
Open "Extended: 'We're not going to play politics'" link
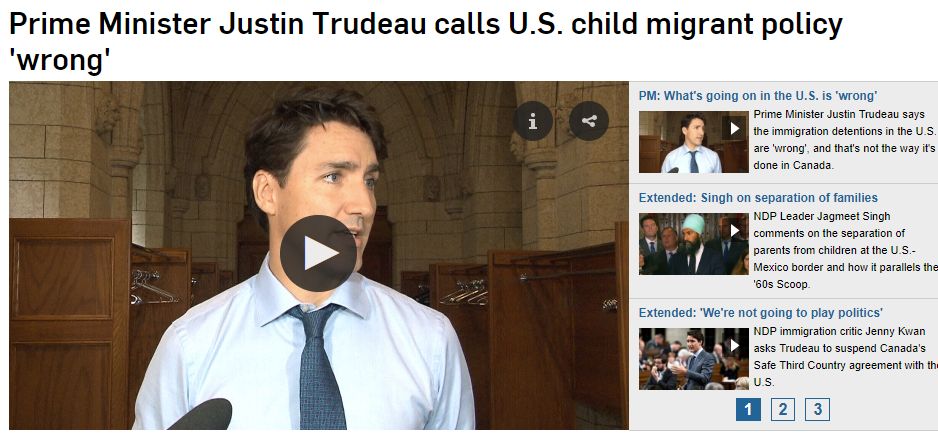click(x=760, y=313)
